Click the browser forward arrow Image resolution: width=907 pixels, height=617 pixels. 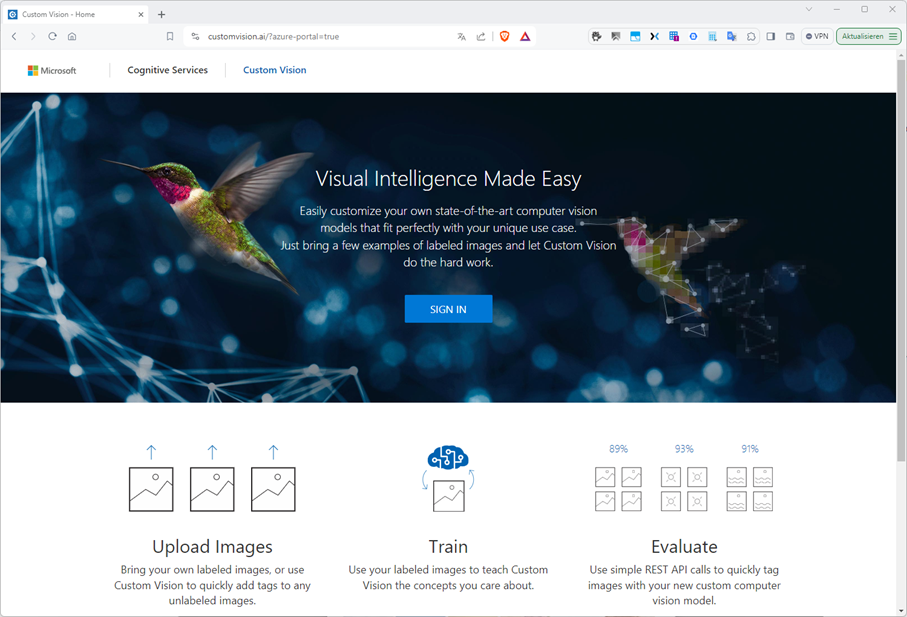coord(33,36)
